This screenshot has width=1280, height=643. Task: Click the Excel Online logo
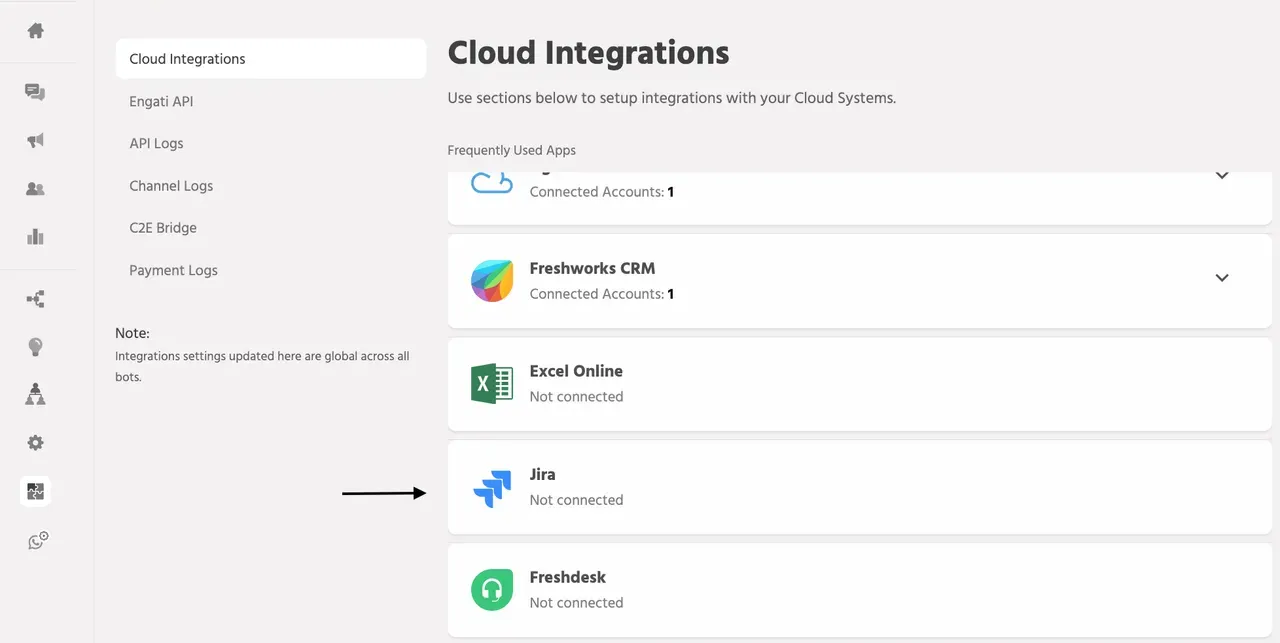tap(492, 384)
